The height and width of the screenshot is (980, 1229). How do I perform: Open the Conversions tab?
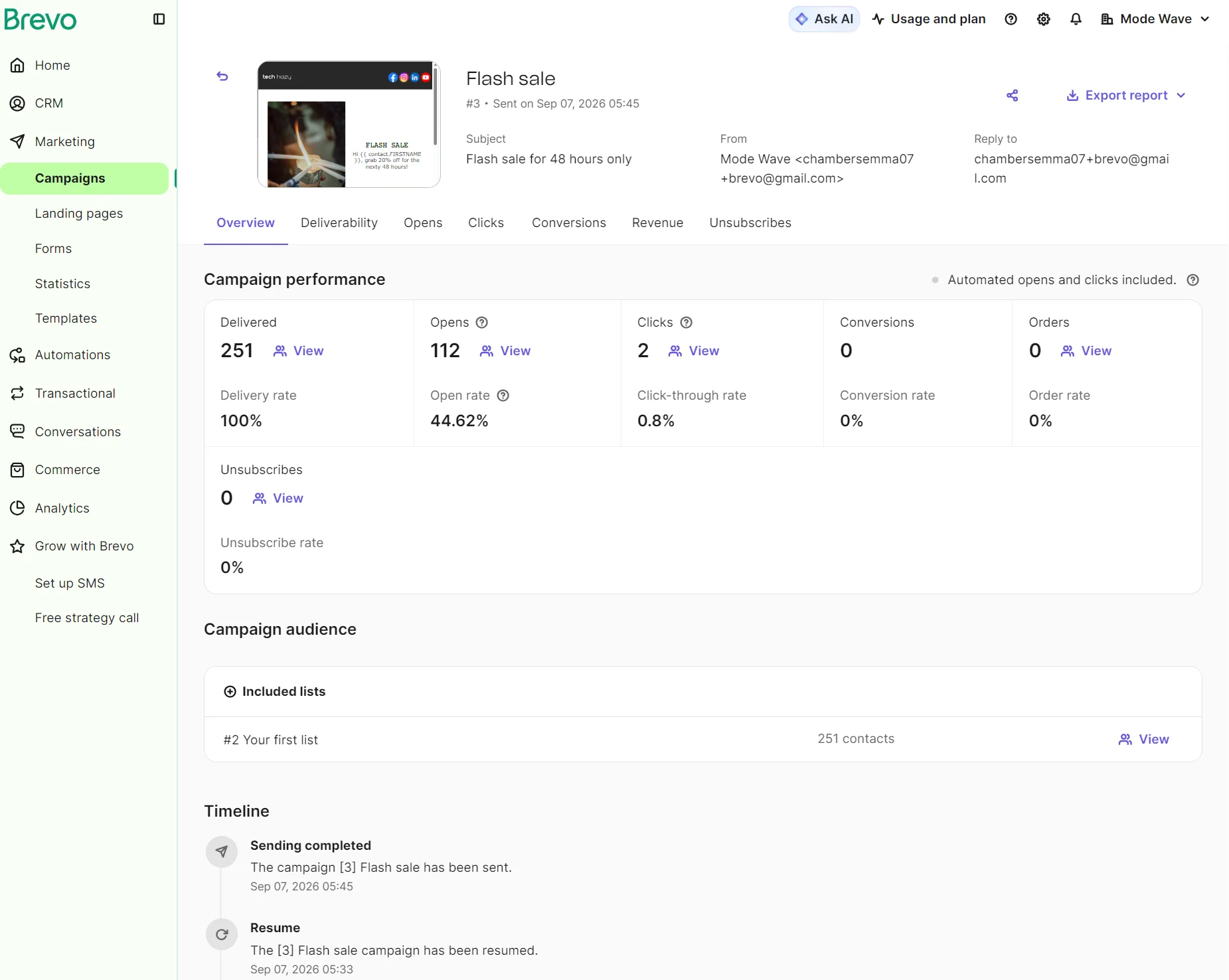(569, 223)
